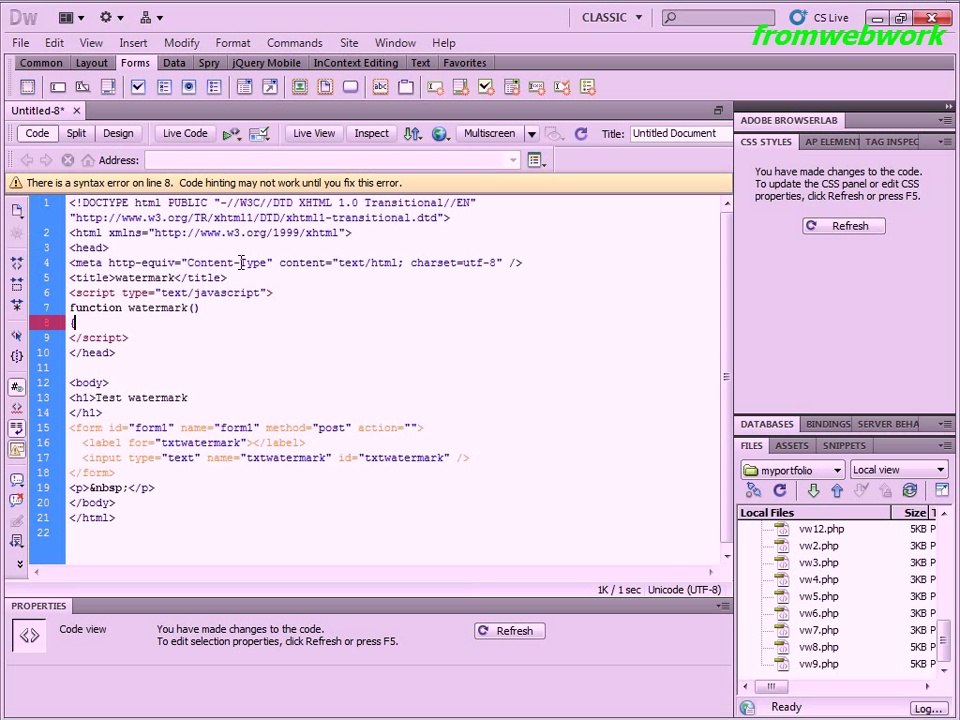The width and height of the screenshot is (960, 720).
Task: Click Refresh button in CSS Styles panel
Action: pyautogui.click(x=844, y=226)
